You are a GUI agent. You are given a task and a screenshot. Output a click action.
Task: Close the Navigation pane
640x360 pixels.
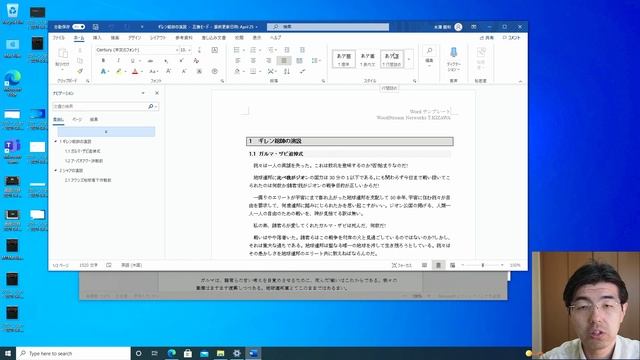(x=157, y=93)
